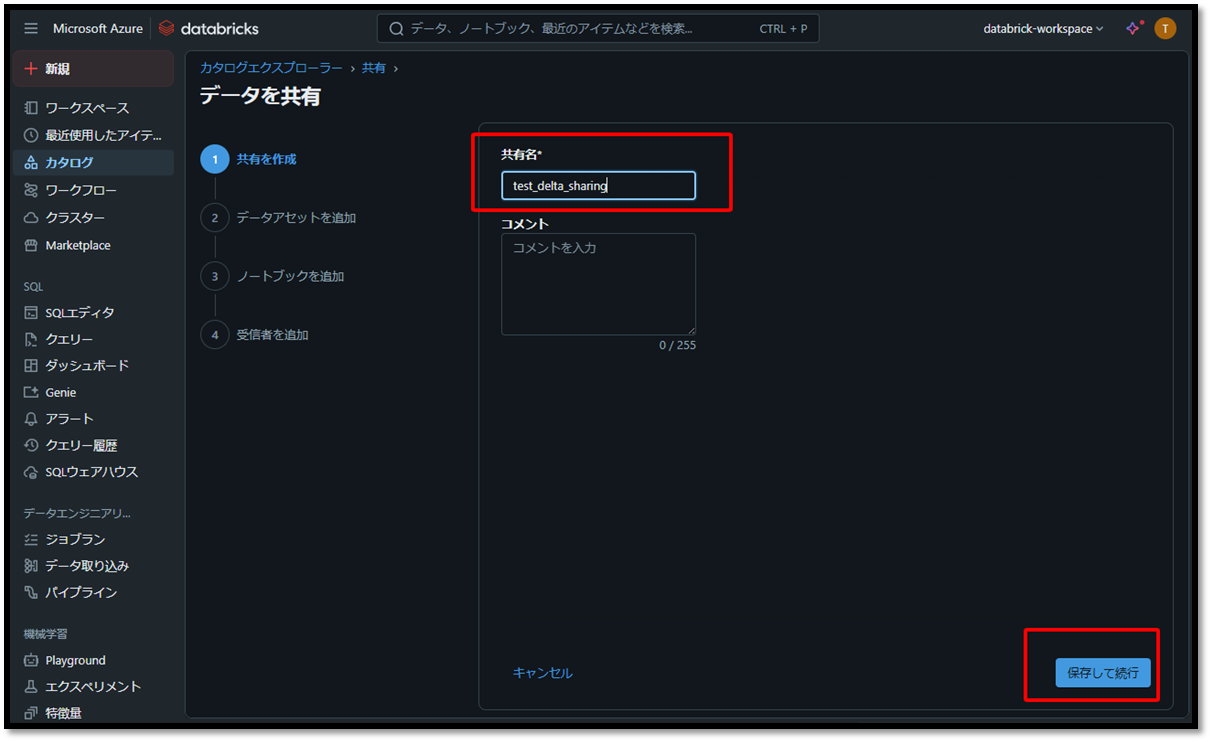Click the feature store icon
1211x742 pixels.
point(31,713)
